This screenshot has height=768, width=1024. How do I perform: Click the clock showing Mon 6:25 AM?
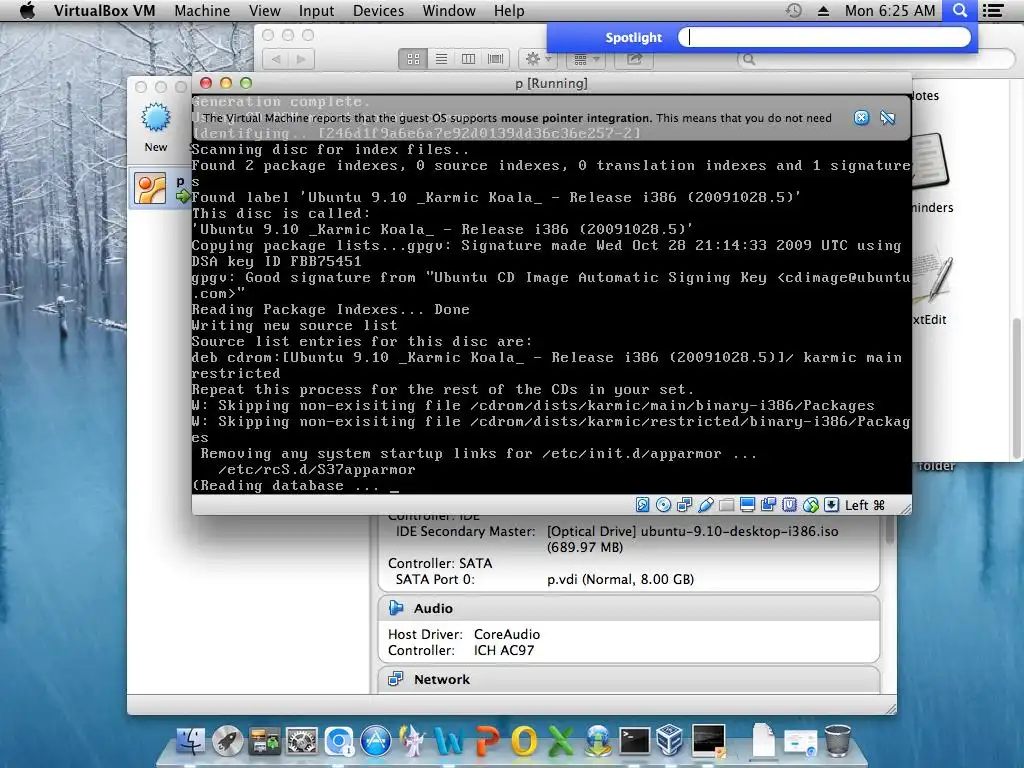tap(889, 10)
